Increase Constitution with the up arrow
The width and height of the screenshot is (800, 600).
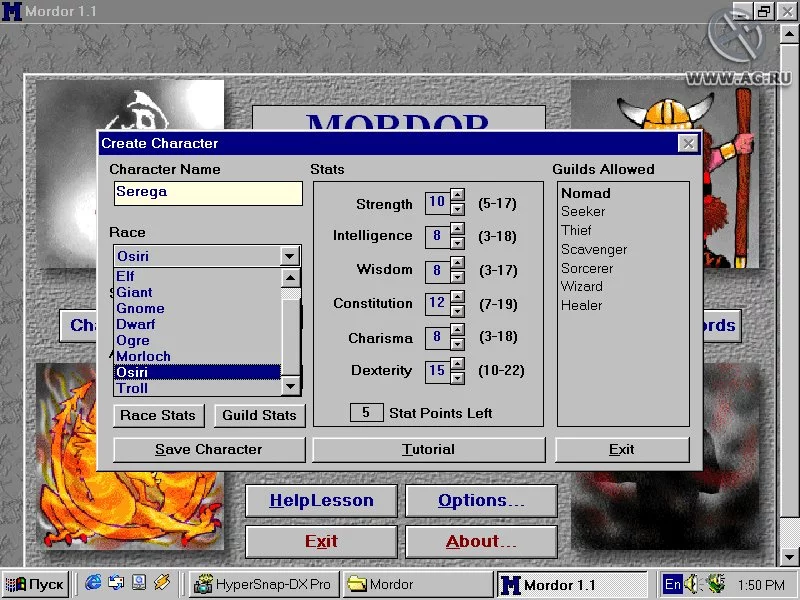[458, 296]
